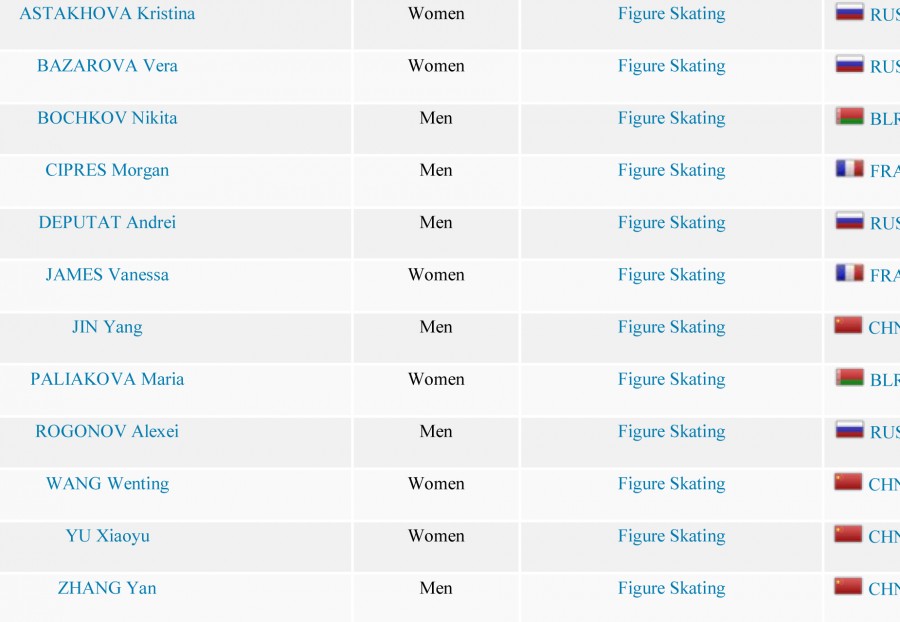This screenshot has height=622, width=900.
Task: Click the China flag in JIN Yang row
Action: coord(848,325)
